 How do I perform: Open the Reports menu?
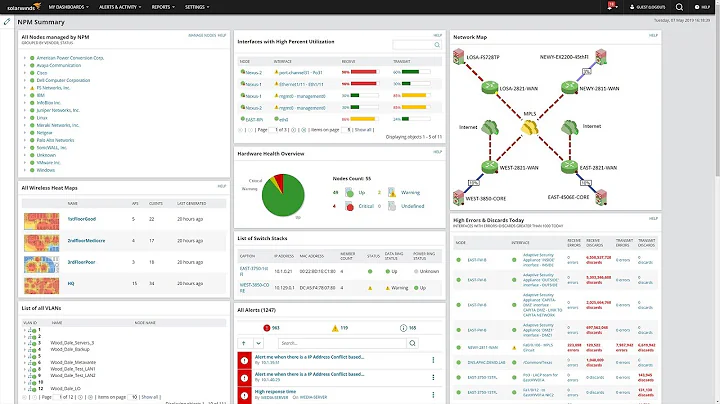[163, 7]
